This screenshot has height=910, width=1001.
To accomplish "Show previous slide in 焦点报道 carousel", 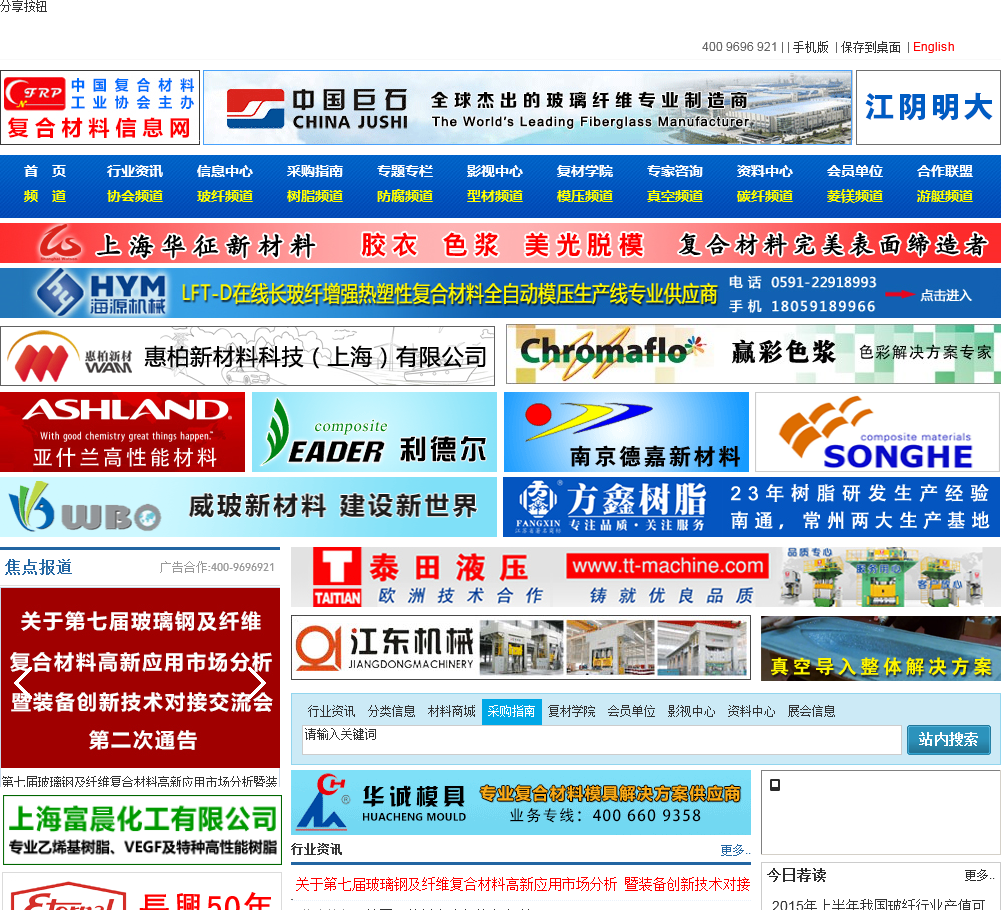I will [24, 683].
